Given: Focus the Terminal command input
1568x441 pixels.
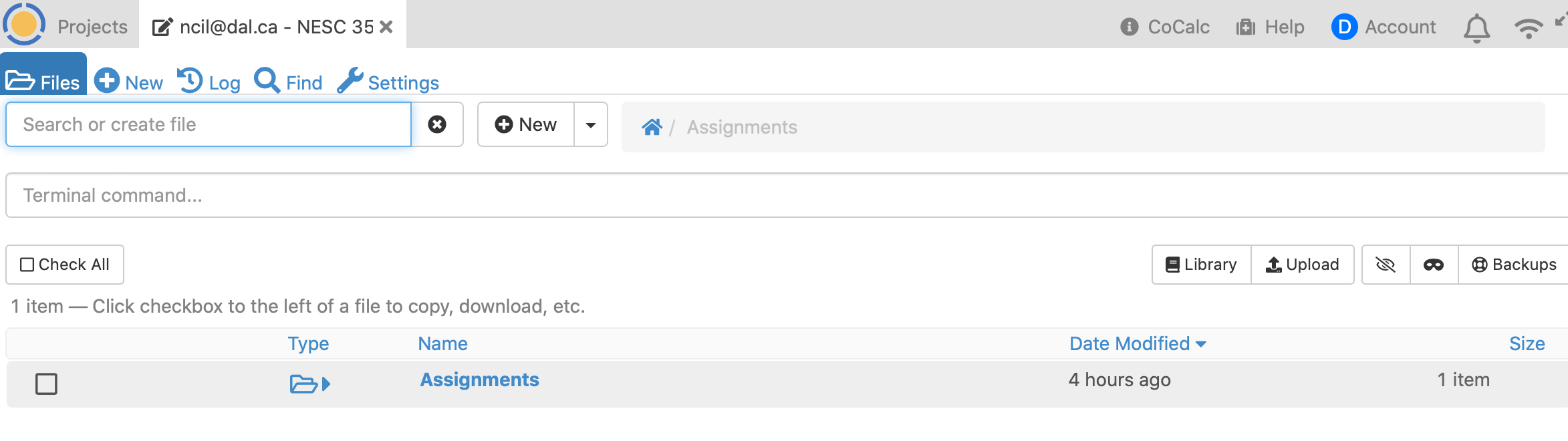Looking at the screenshot, I should click(x=782, y=196).
